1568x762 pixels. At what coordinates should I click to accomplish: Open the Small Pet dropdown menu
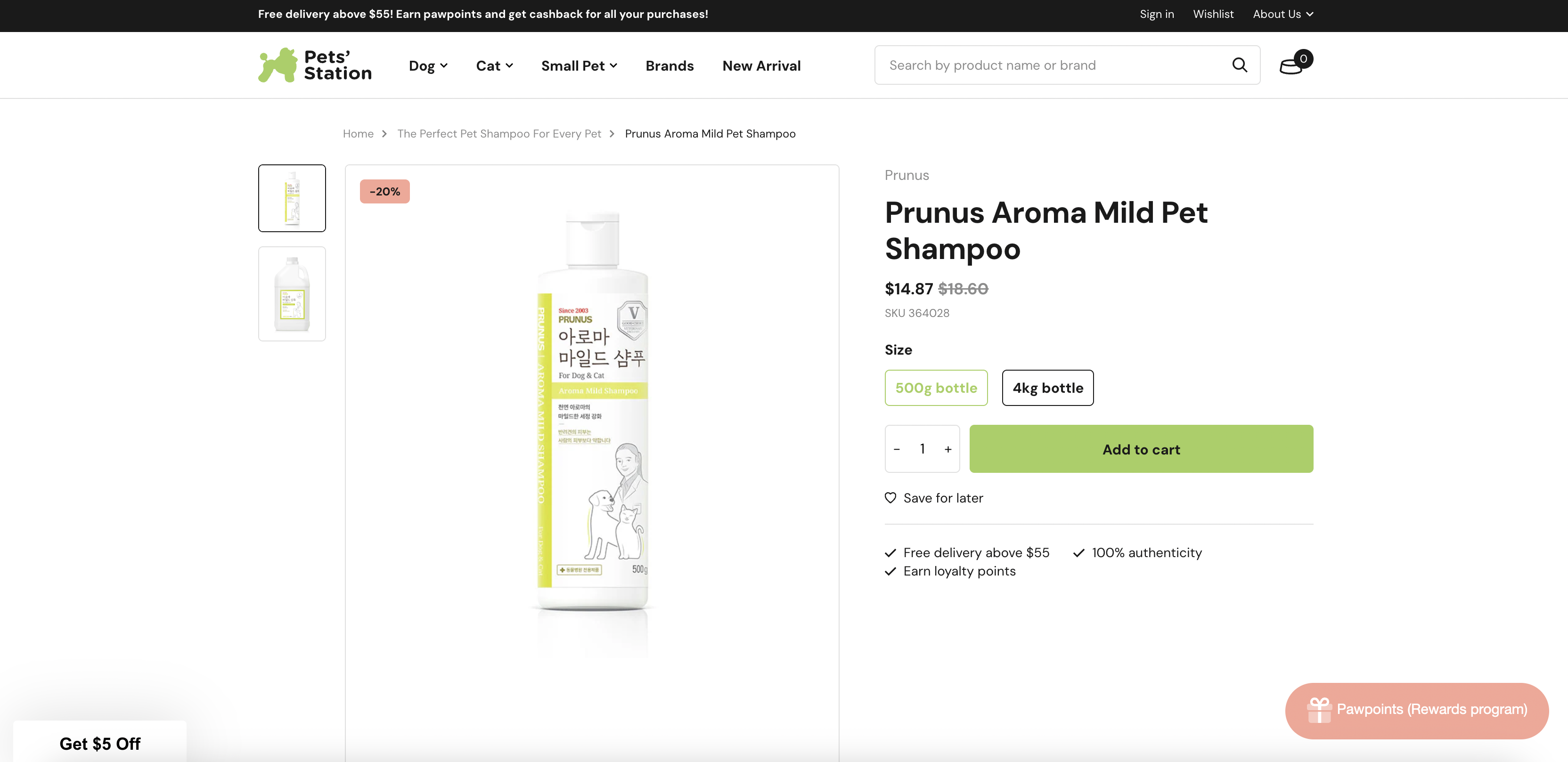pyautogui.click(x=579, y=66)
